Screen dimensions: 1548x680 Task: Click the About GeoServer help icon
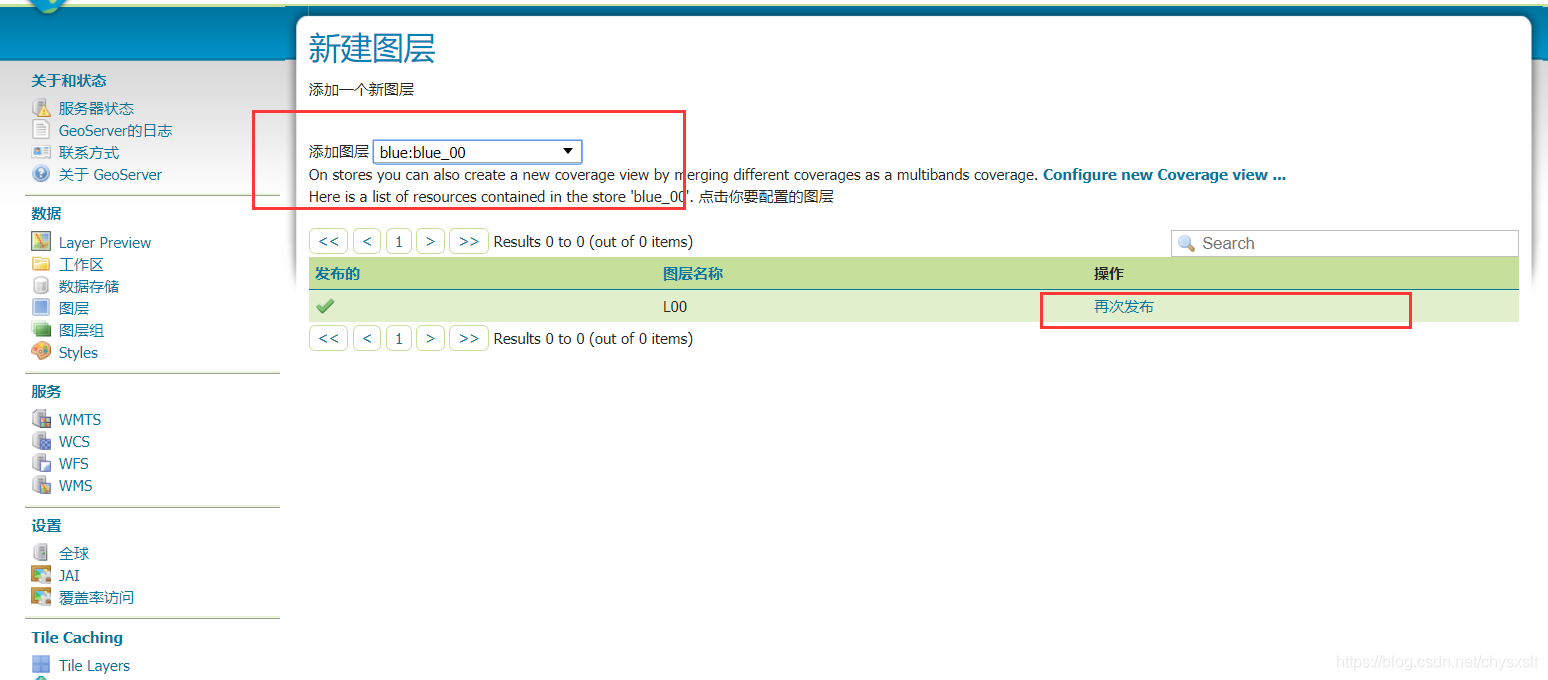pos(41,174)
